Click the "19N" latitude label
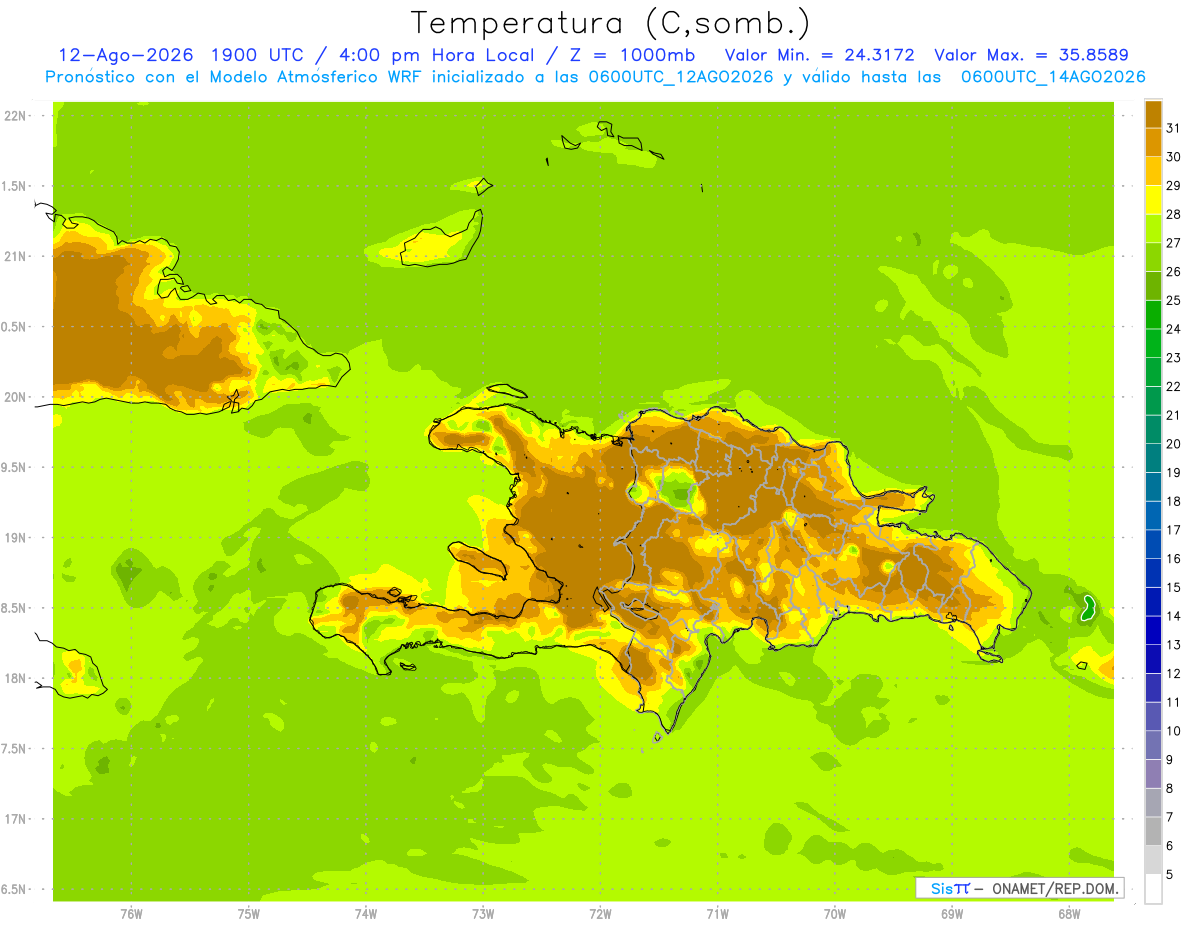Viewport: 1200px width, 927px height. pos(14,537)
